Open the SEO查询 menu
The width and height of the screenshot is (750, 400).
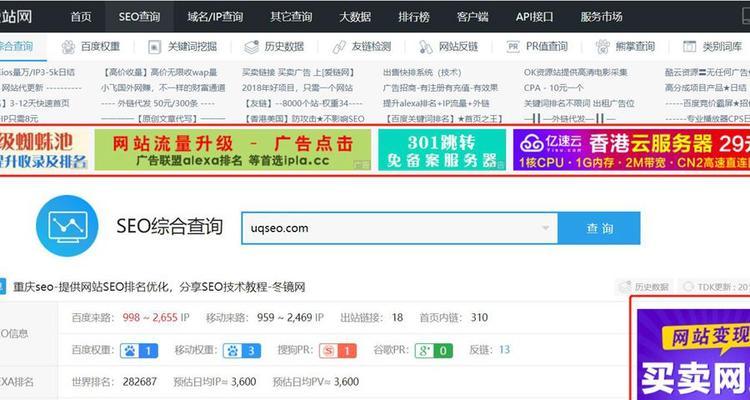tap(139, 17)
